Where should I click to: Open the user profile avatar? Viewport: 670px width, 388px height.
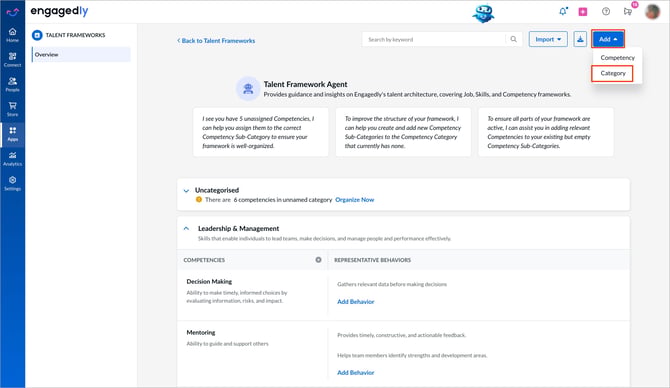652,12
